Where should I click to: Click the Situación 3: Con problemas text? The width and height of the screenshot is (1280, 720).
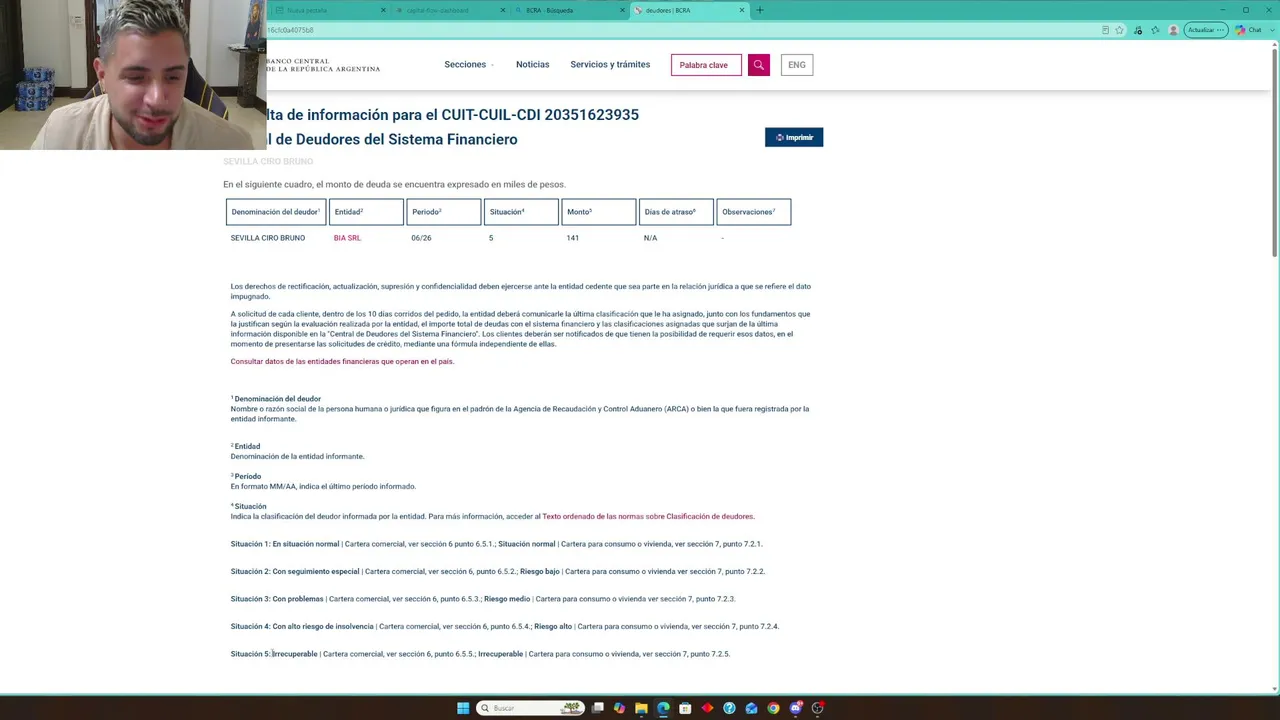(277, 599)
